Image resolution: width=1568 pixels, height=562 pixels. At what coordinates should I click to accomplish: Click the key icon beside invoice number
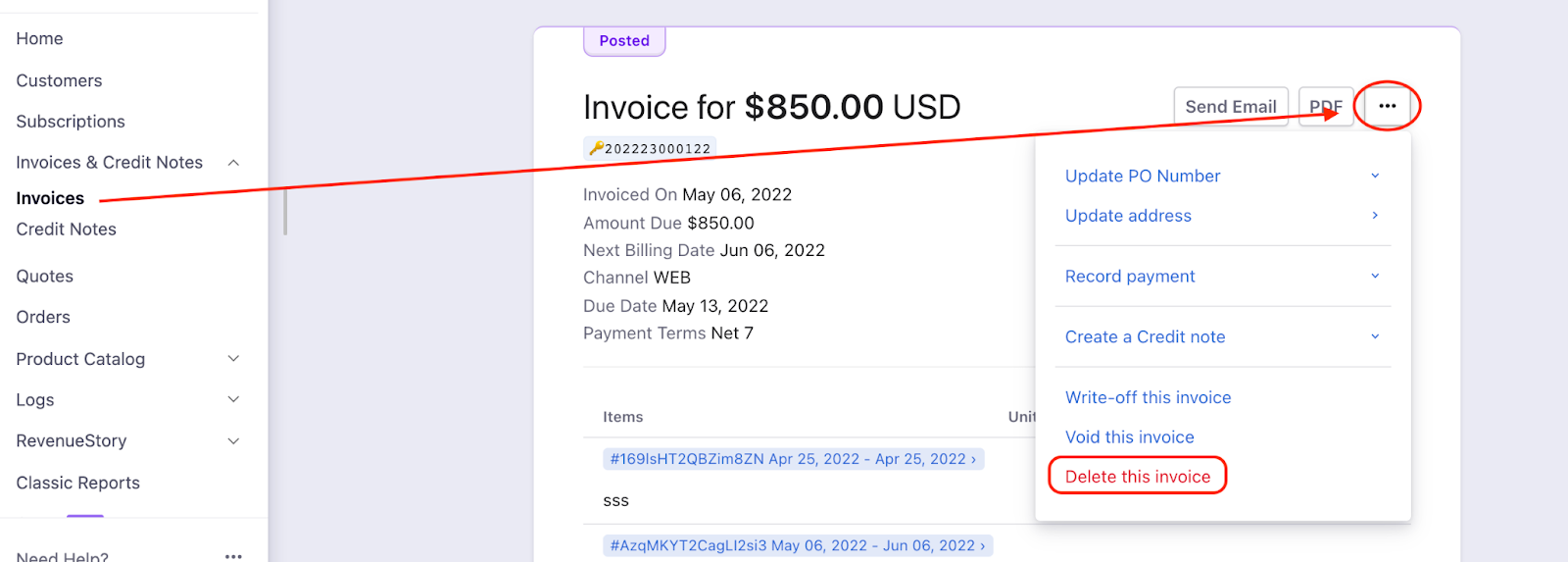[596, 148]
